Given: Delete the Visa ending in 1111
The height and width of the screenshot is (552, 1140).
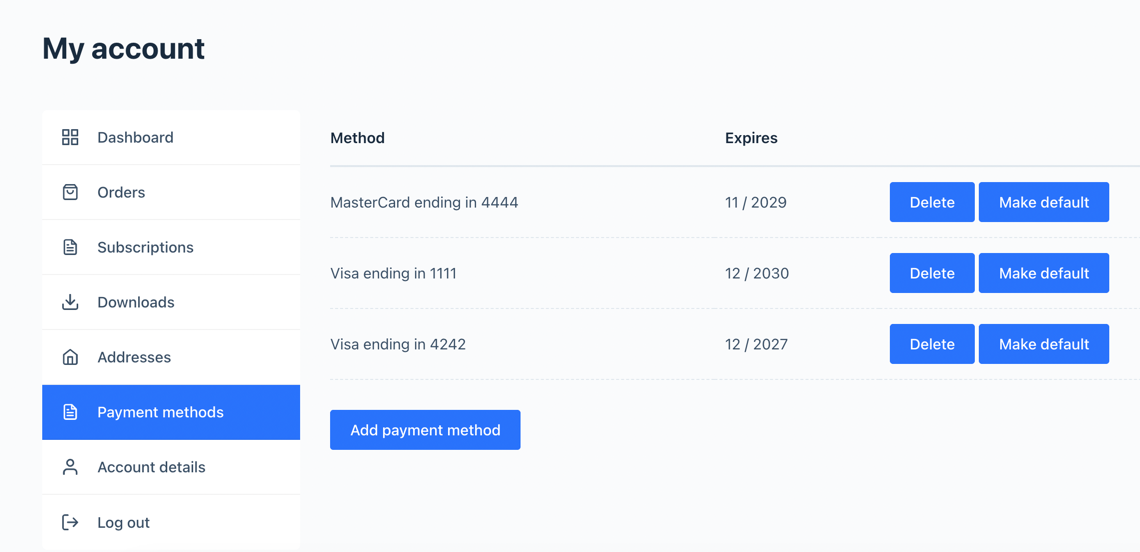Looking at the screenshot, I should coord(932,273).
